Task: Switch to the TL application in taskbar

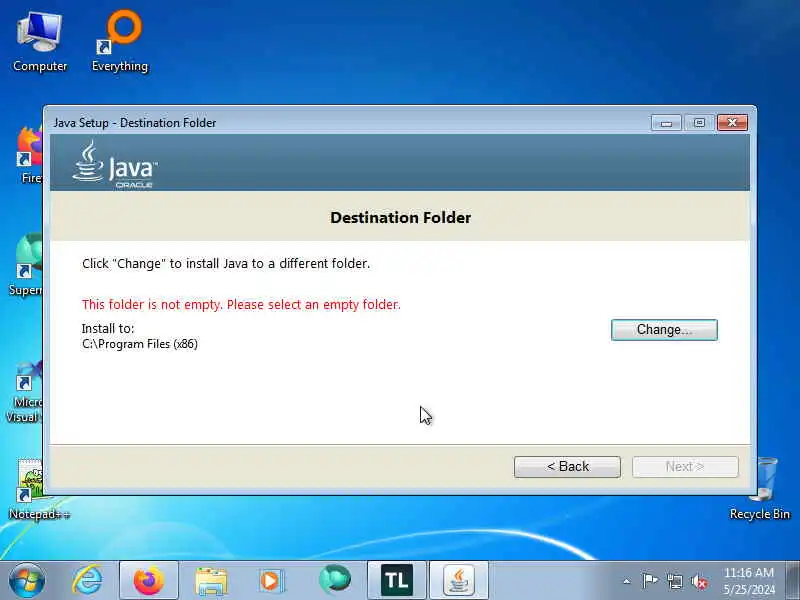Action: point(396,580)
